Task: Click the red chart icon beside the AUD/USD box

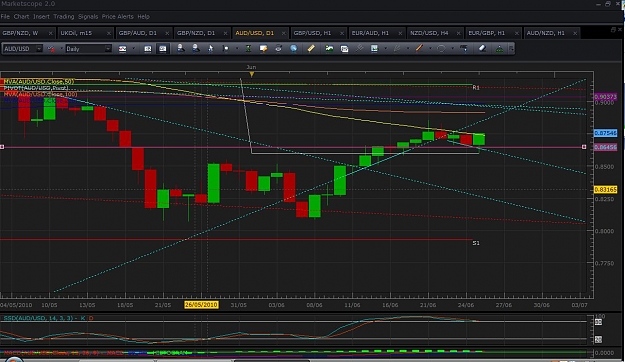Action: click(51, 49)
